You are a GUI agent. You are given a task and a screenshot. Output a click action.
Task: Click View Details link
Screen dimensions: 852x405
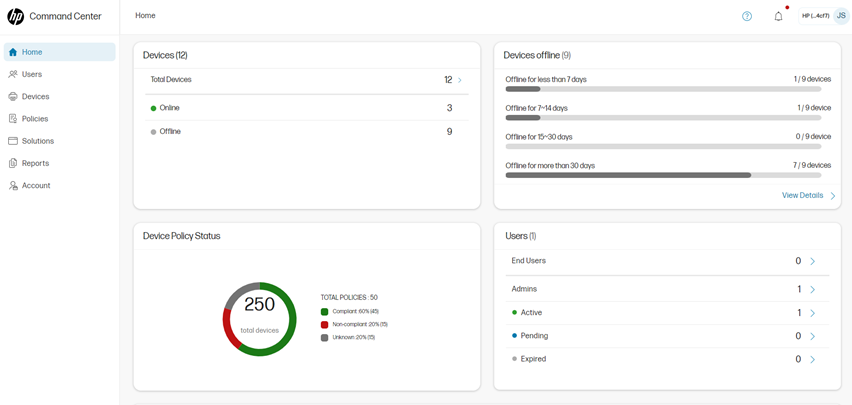803,196
